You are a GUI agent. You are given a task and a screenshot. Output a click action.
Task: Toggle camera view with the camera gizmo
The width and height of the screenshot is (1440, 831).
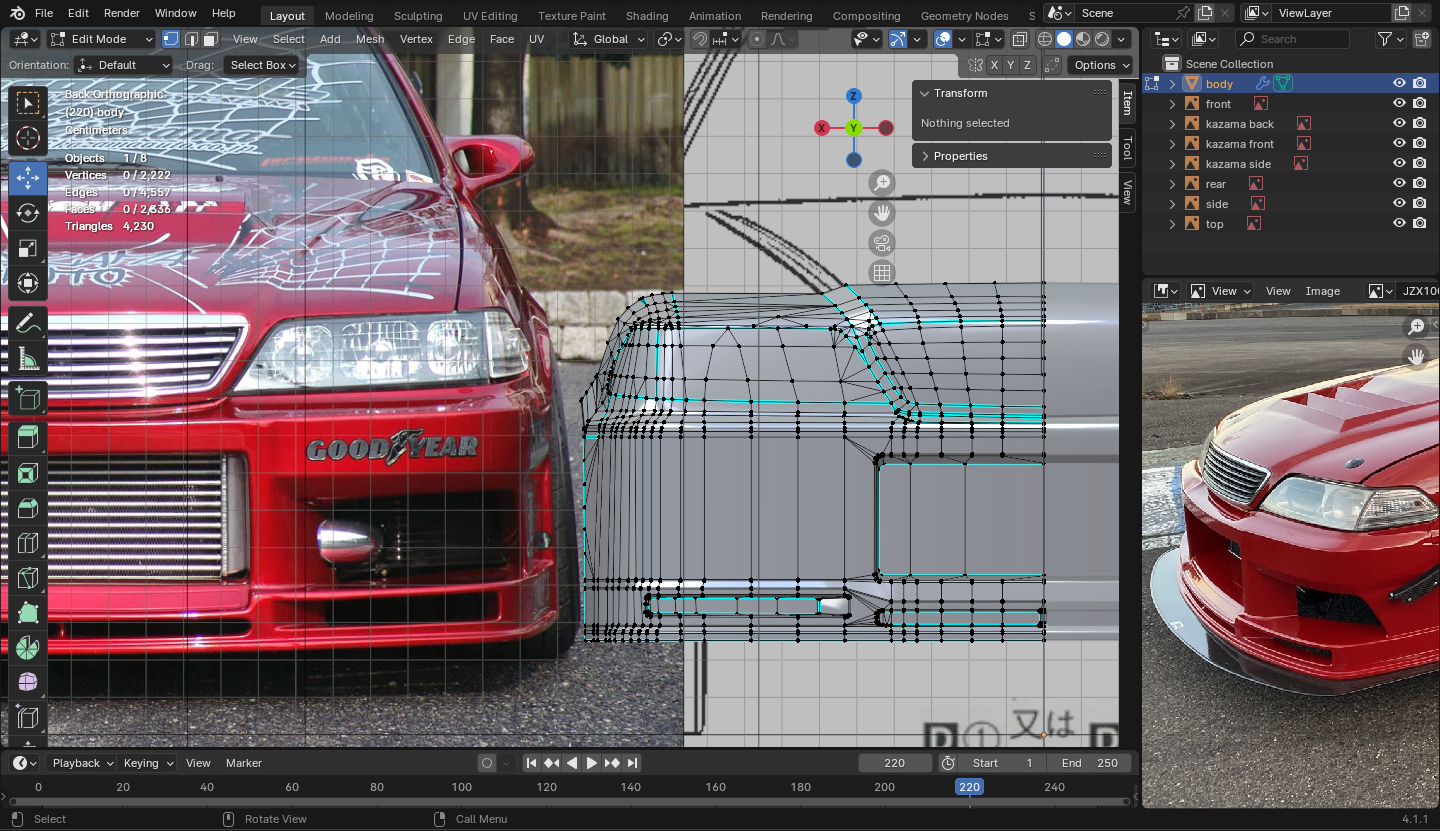882,243
